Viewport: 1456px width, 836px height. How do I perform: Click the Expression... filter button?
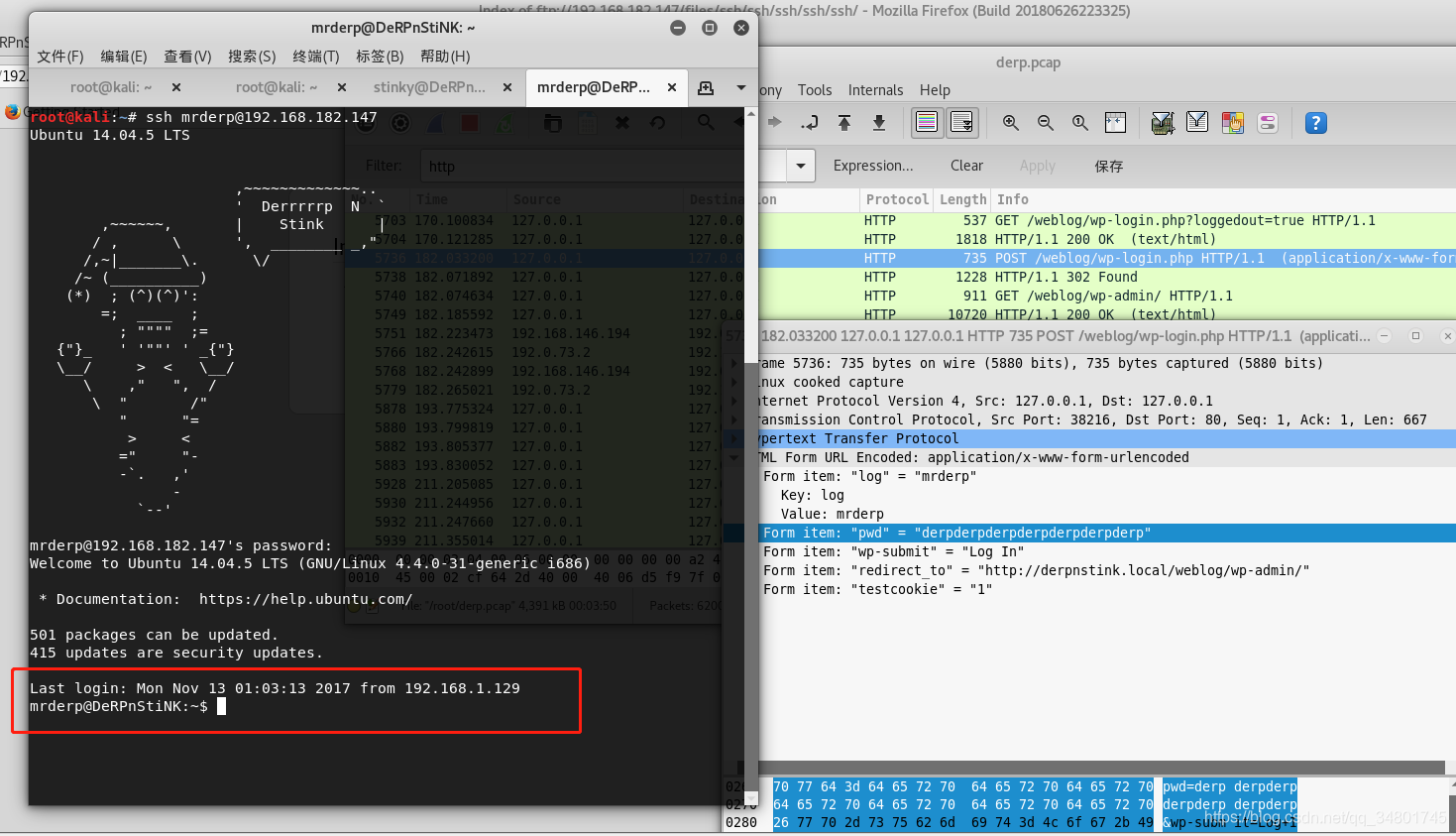[x=873, y=166]
